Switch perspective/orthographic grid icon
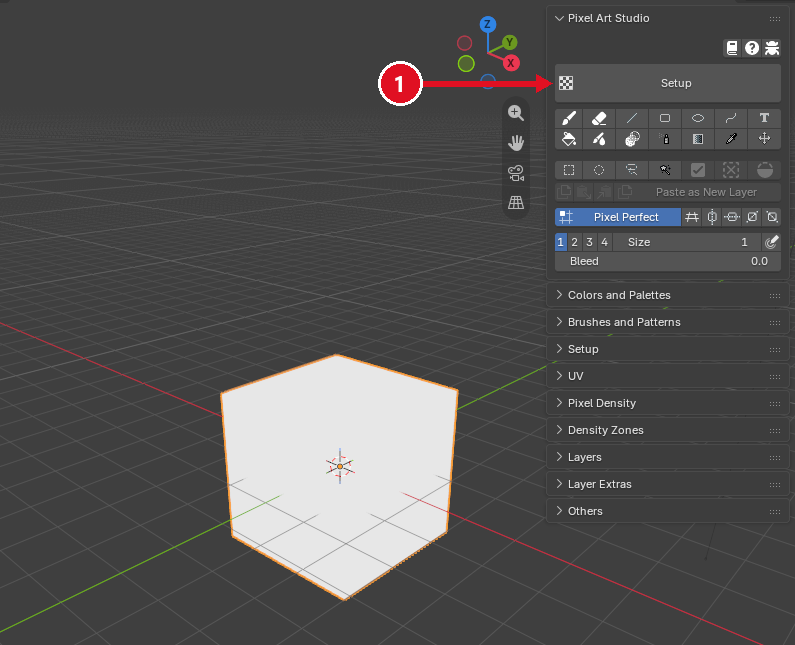This screenshot has height=645, width=795. (516, 202)
